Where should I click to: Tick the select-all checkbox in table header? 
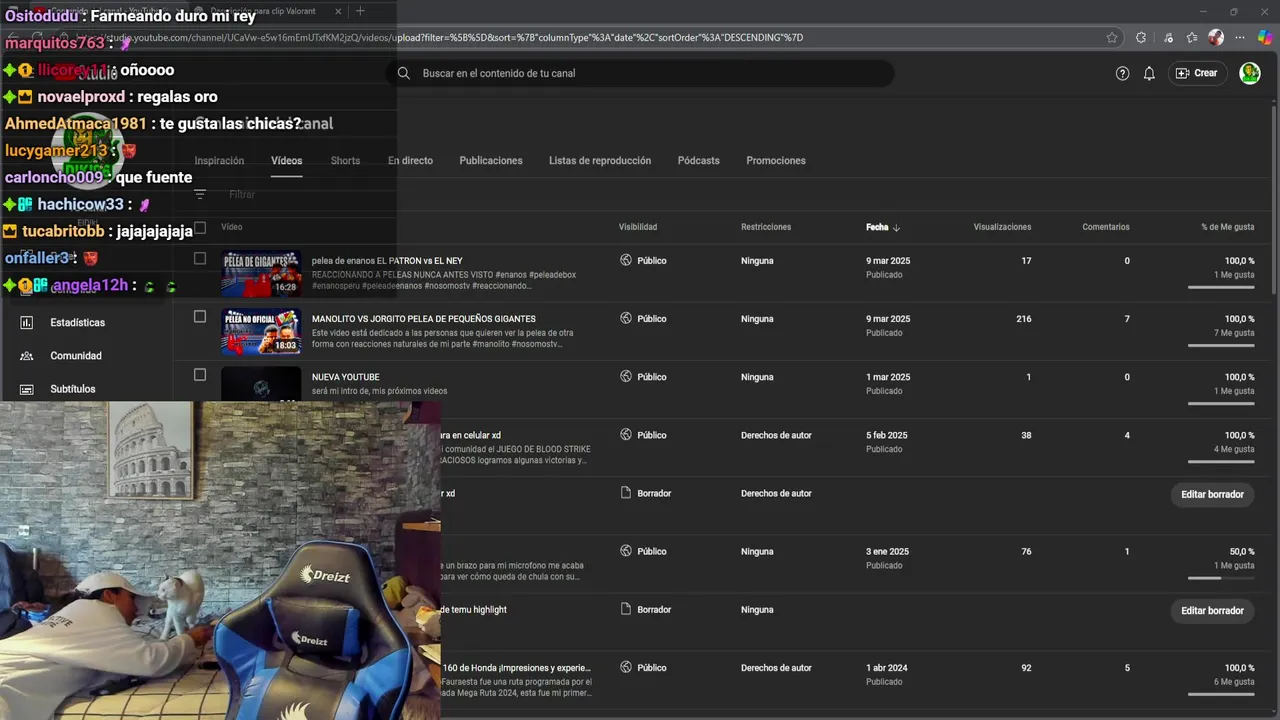pos(200,227)
